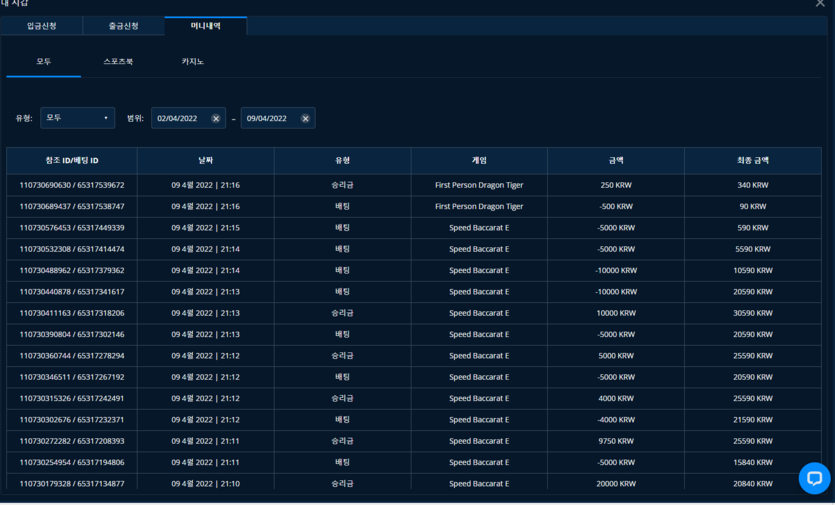
Task: Click the 09 4월 2022 | 21:10 date
Action: point(206,484)
